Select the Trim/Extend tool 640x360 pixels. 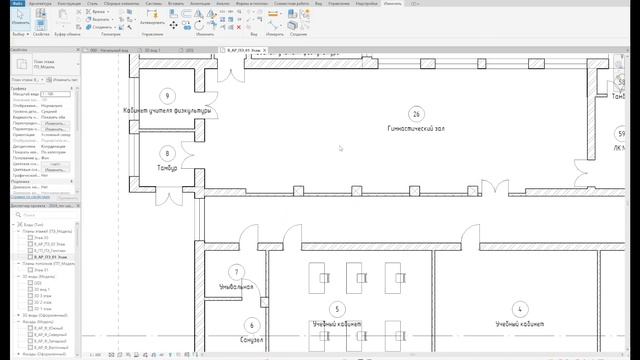212,25
